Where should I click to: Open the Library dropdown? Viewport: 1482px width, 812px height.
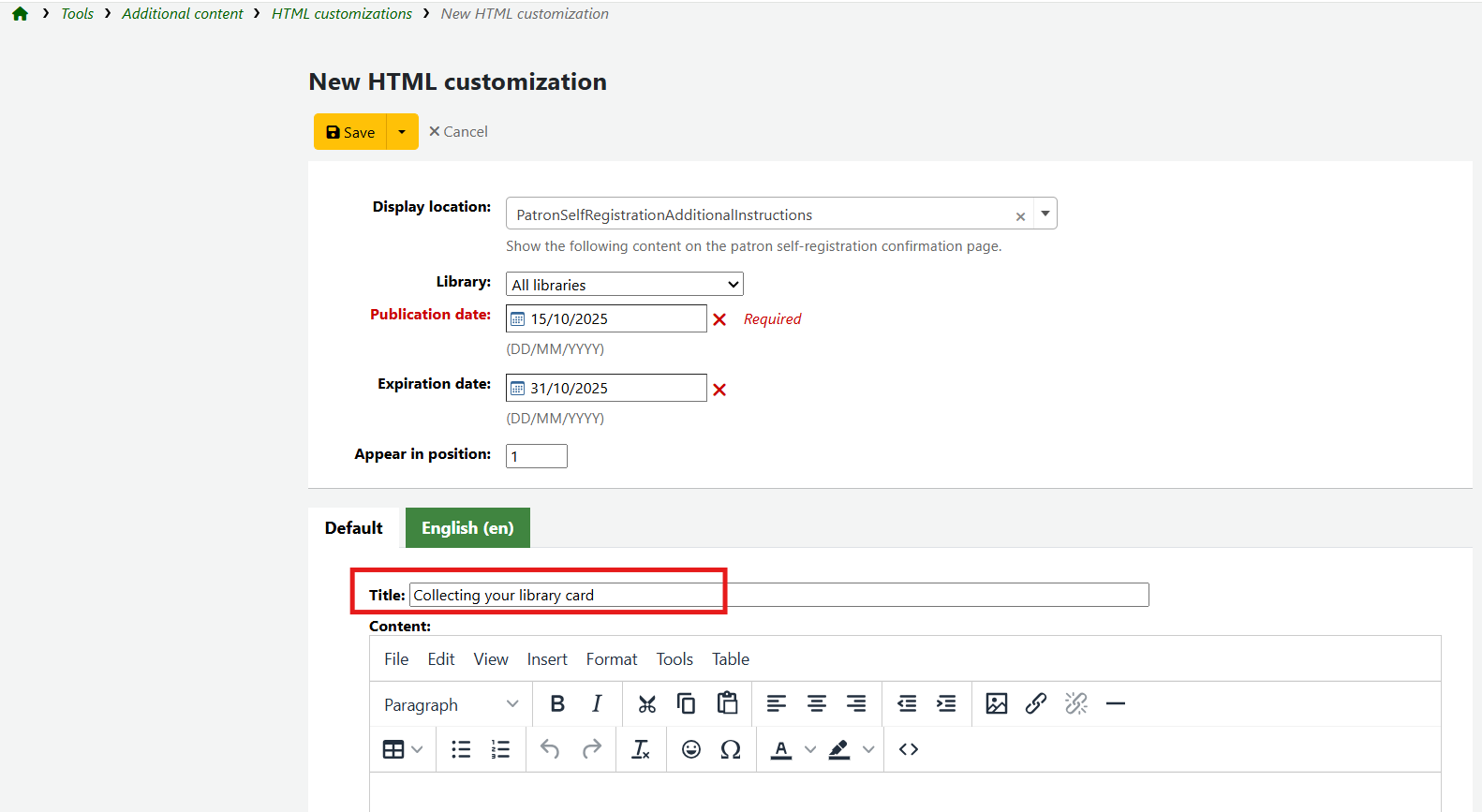pos(624,285)
